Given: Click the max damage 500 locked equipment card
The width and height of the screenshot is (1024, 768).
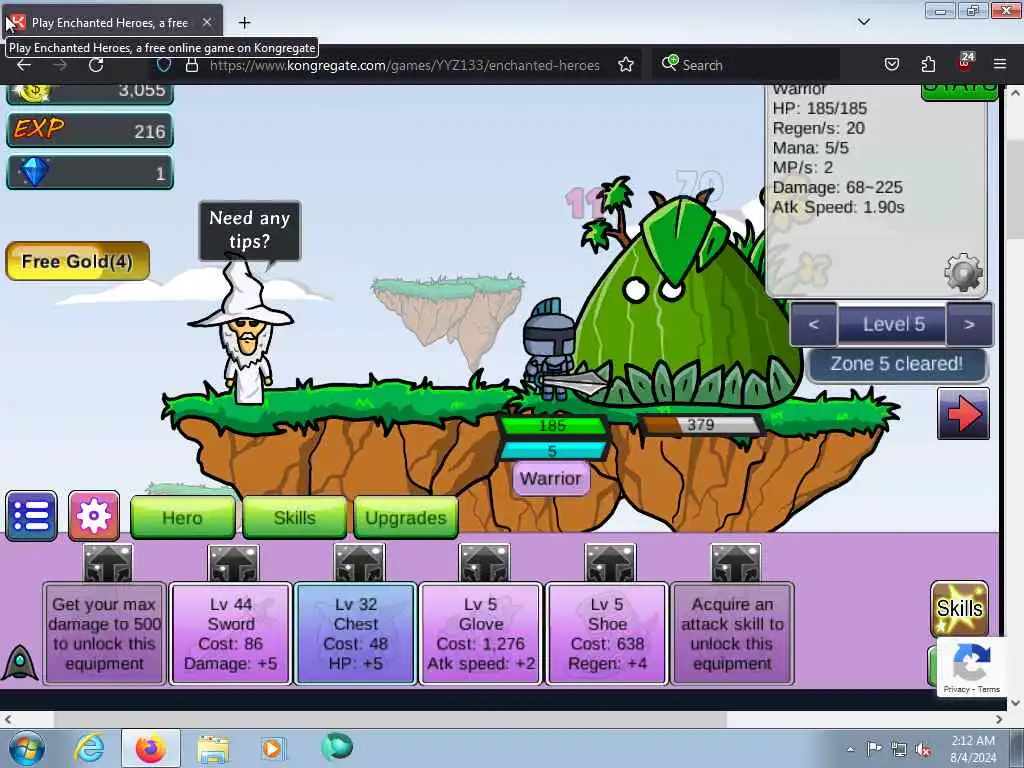Looking at the screenshot, I should 104,633.
